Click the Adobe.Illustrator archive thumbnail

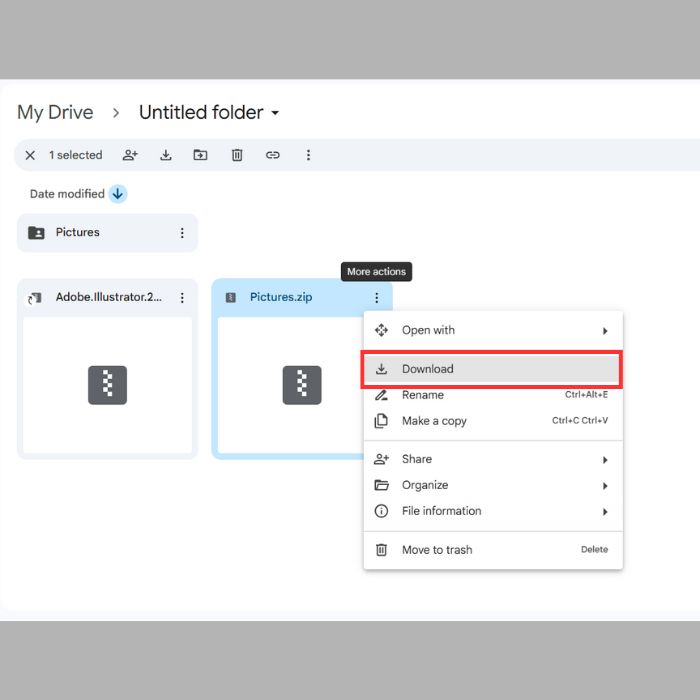(x=107, y=385)
